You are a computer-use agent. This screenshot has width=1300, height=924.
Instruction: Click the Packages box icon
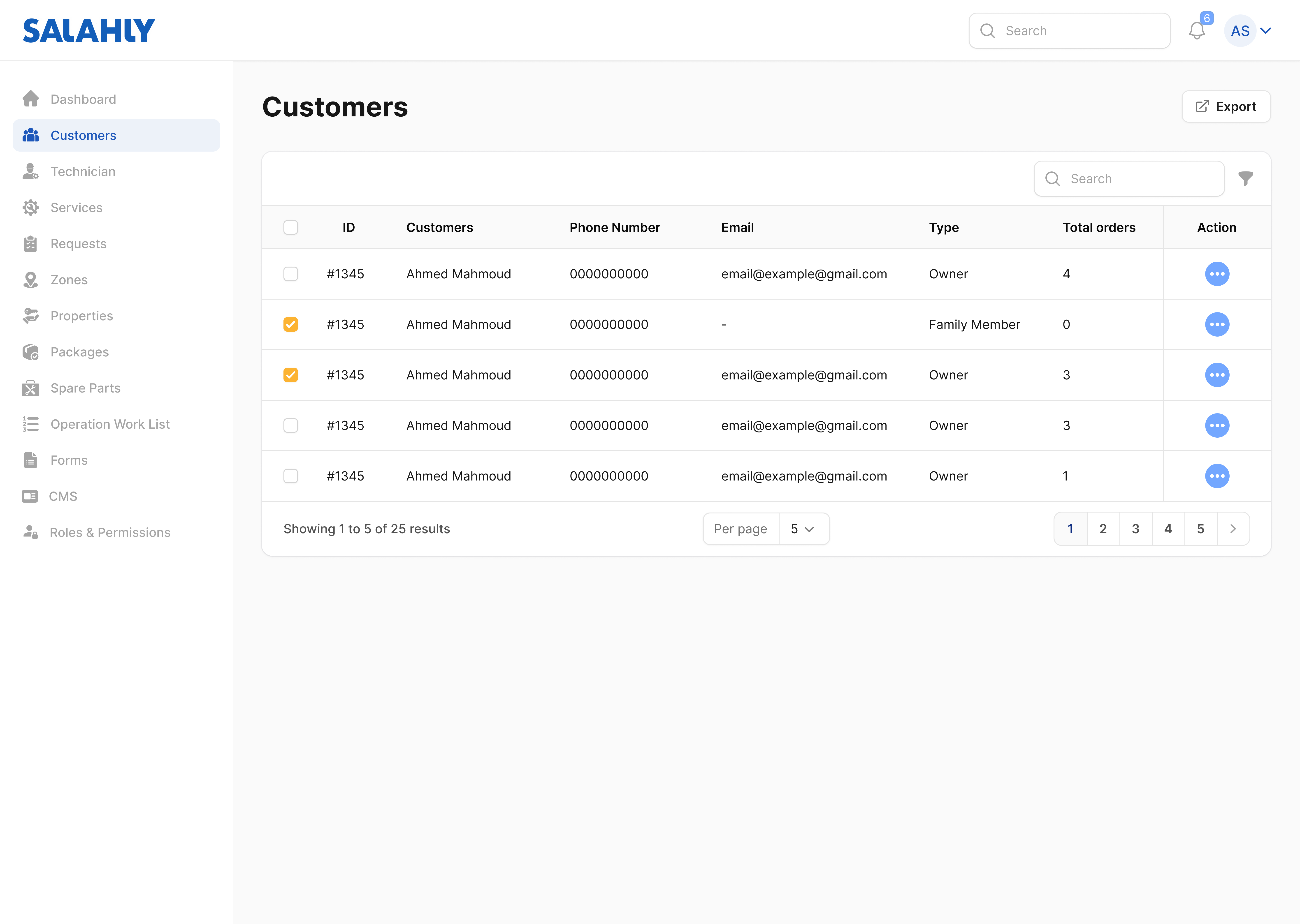tap(30, 352)
